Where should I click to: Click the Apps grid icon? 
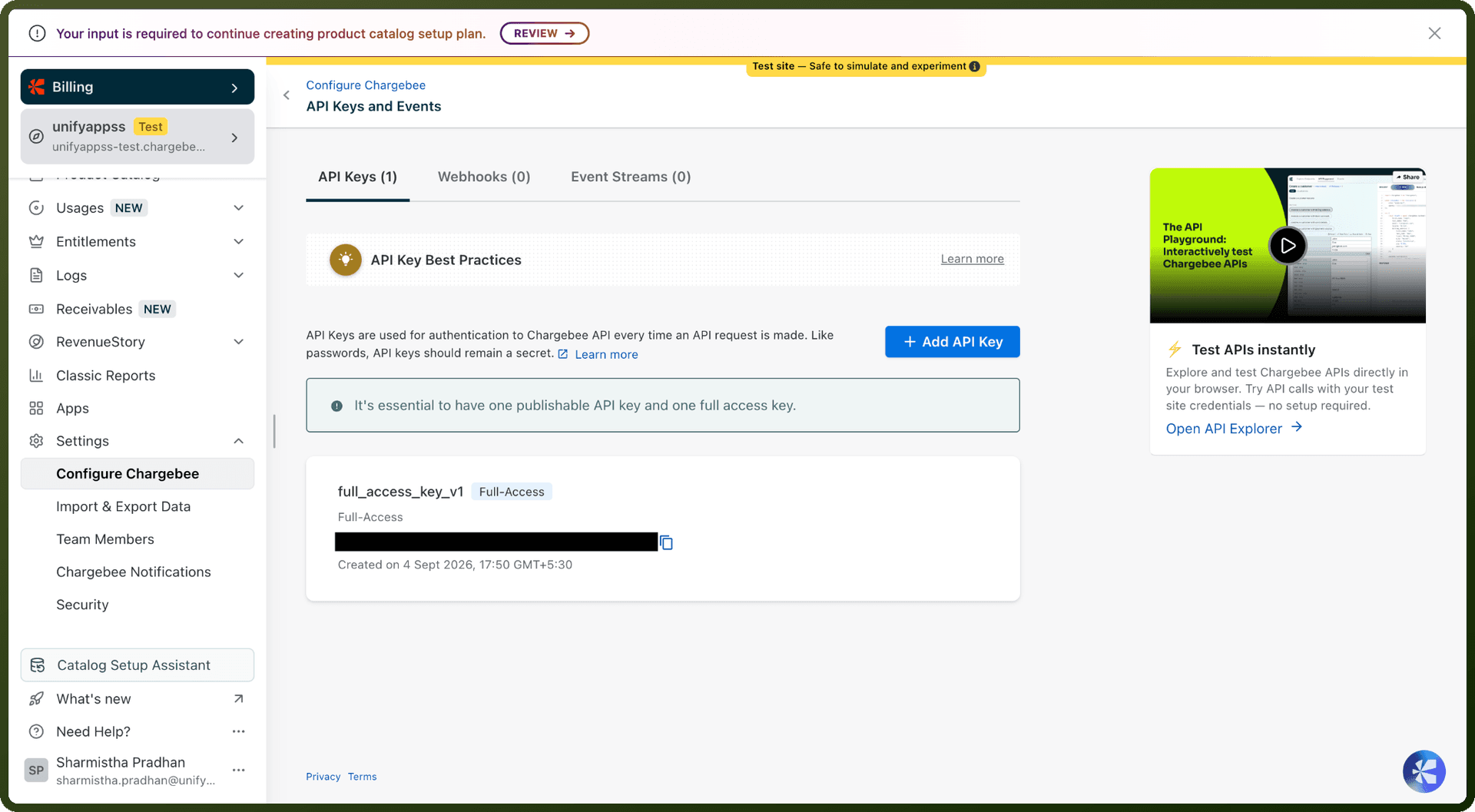[x=36, y=409]
